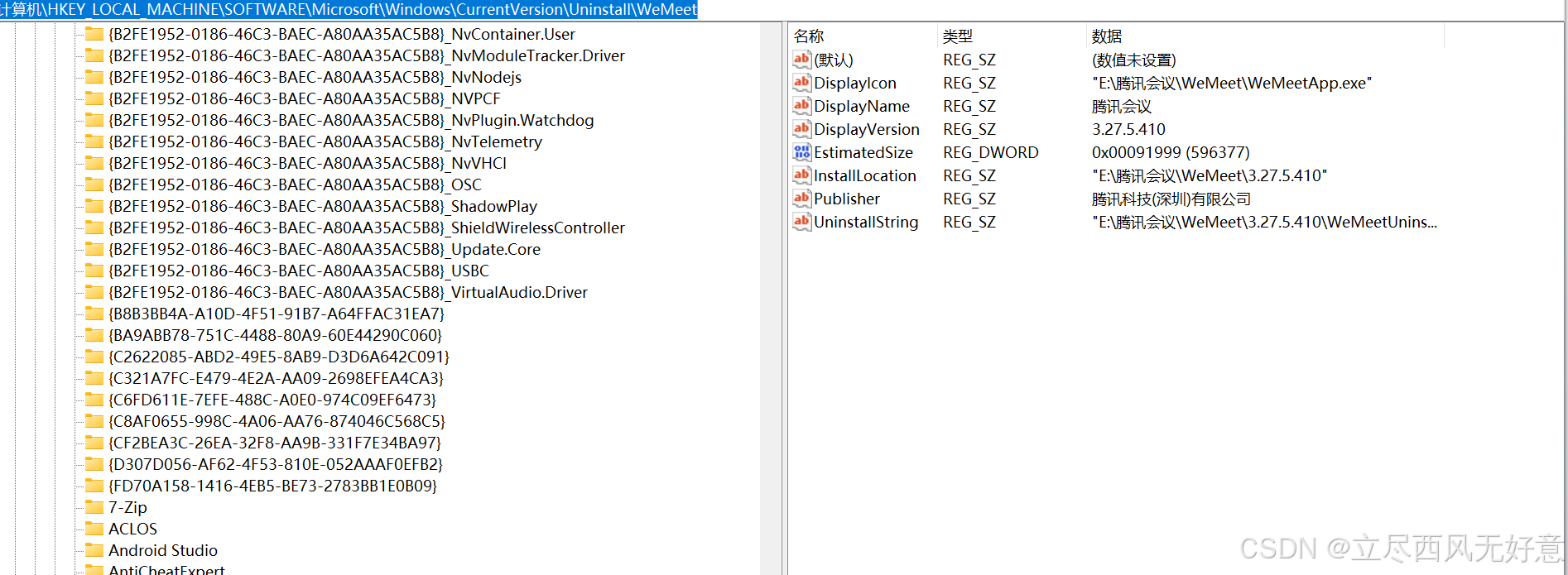The height and width of the screenshot is (575, 1568).
Task: Click the string icon of DisplayVersion value
Action: point(801,129)
